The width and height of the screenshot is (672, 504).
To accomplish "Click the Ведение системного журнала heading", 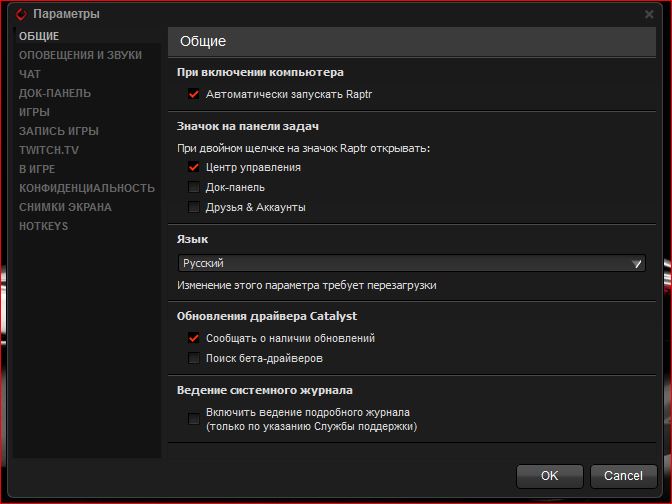I will [264, 390].
